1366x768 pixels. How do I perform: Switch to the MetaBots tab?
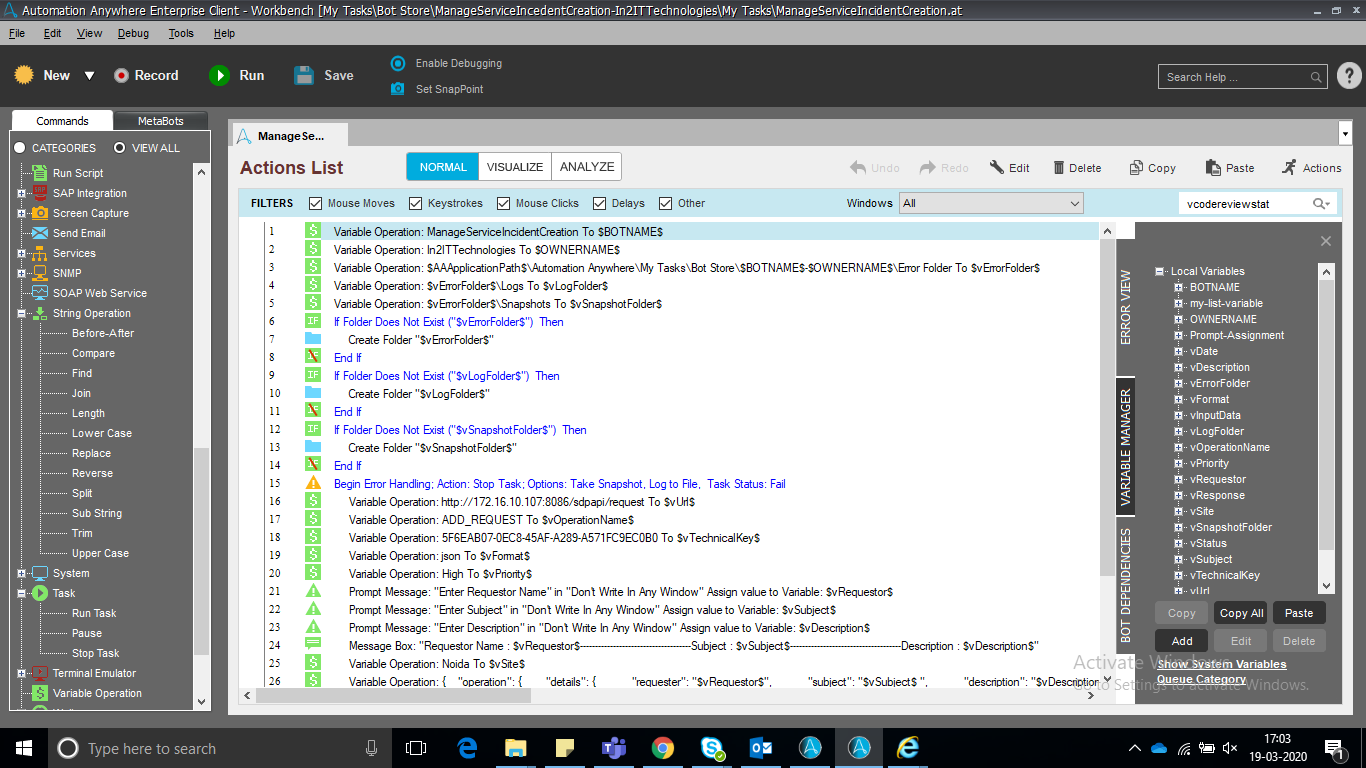160,121
